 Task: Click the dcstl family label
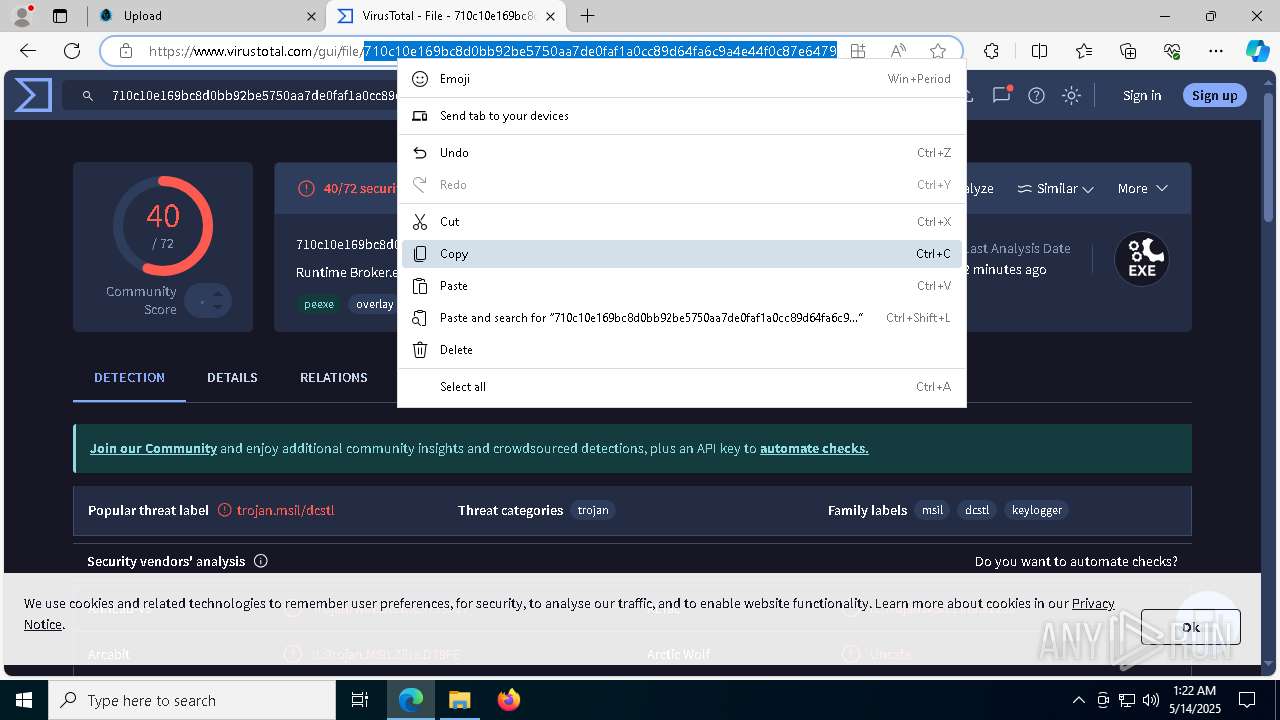(977, 510)
